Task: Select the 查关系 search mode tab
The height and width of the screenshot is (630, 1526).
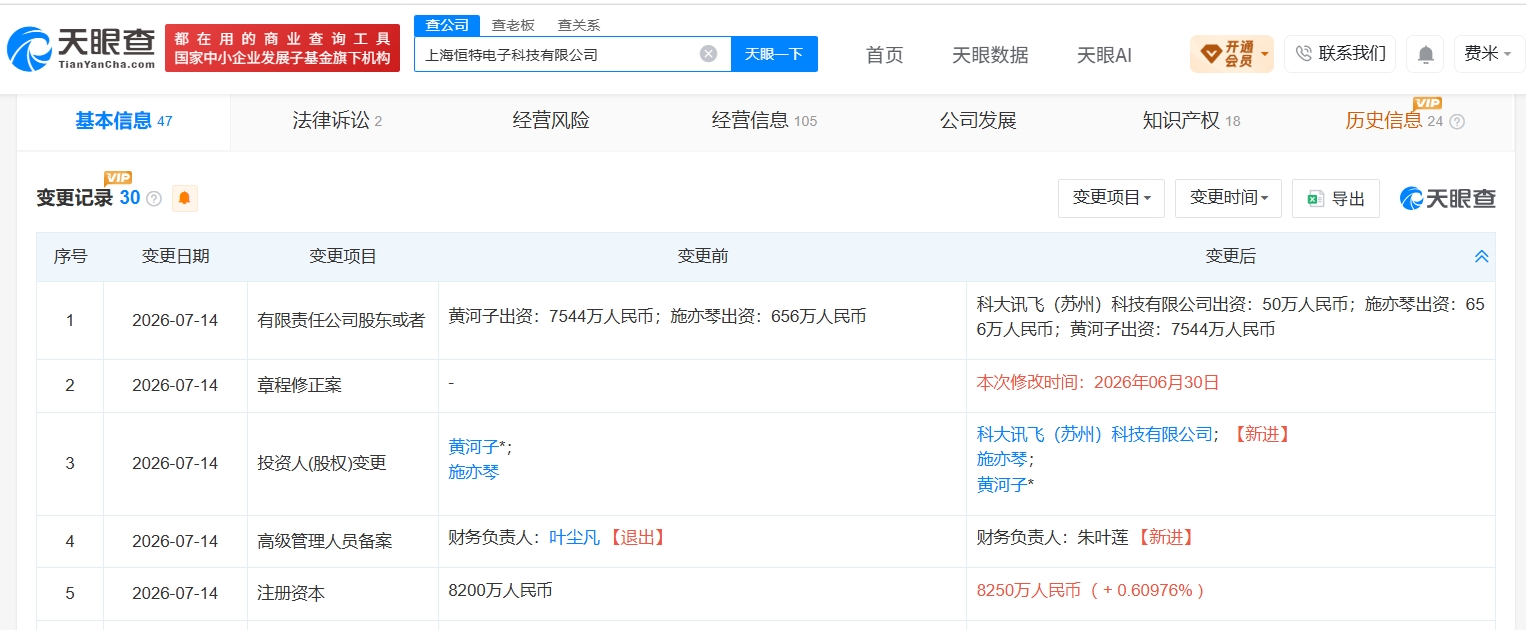Action: click(x=578, y=25)
